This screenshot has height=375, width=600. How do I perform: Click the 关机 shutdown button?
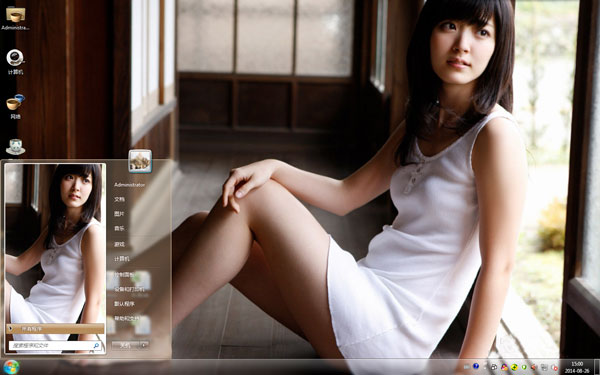click(126, 345)
